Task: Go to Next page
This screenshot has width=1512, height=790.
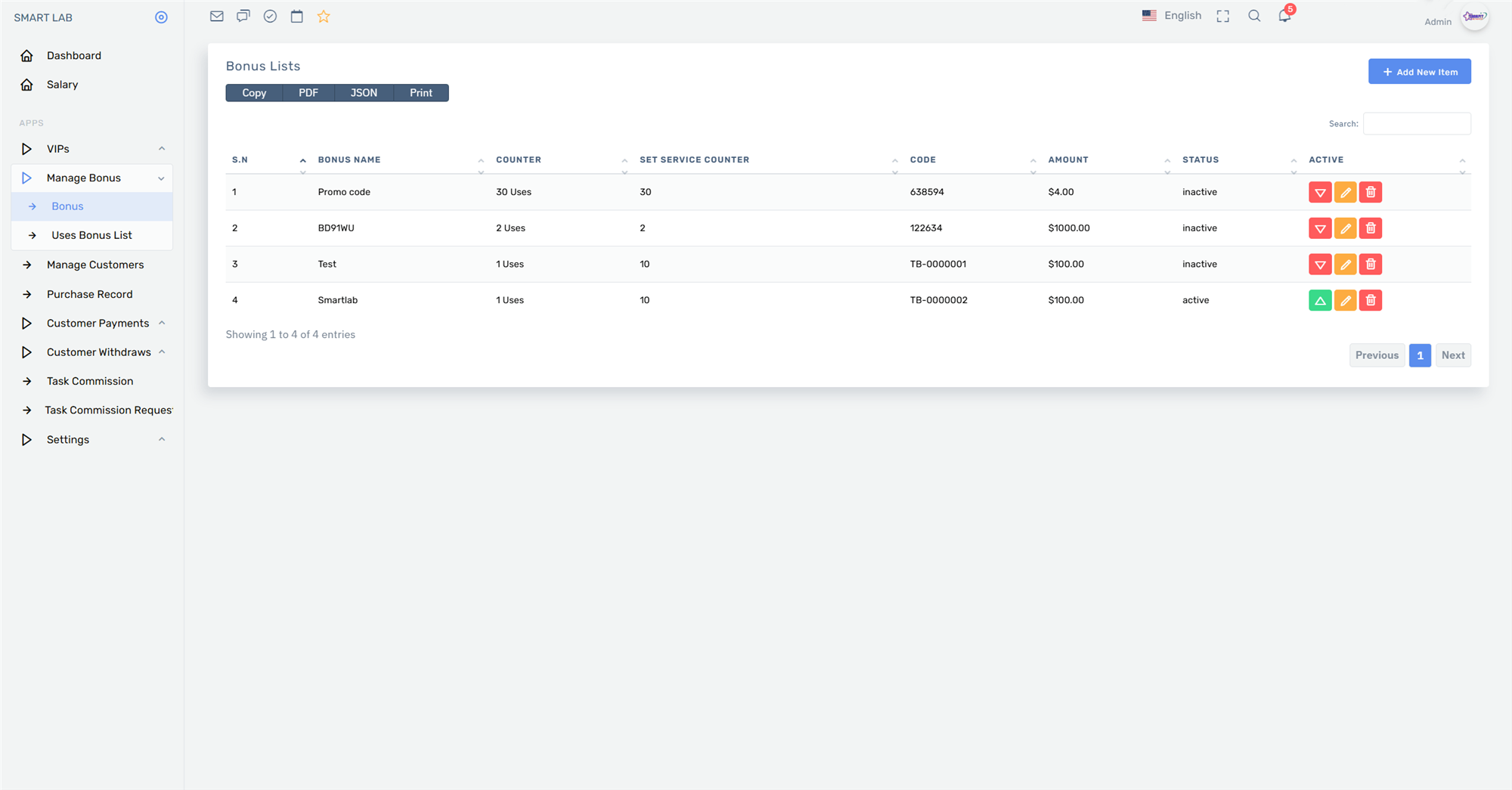Action: pos(1453,355)
